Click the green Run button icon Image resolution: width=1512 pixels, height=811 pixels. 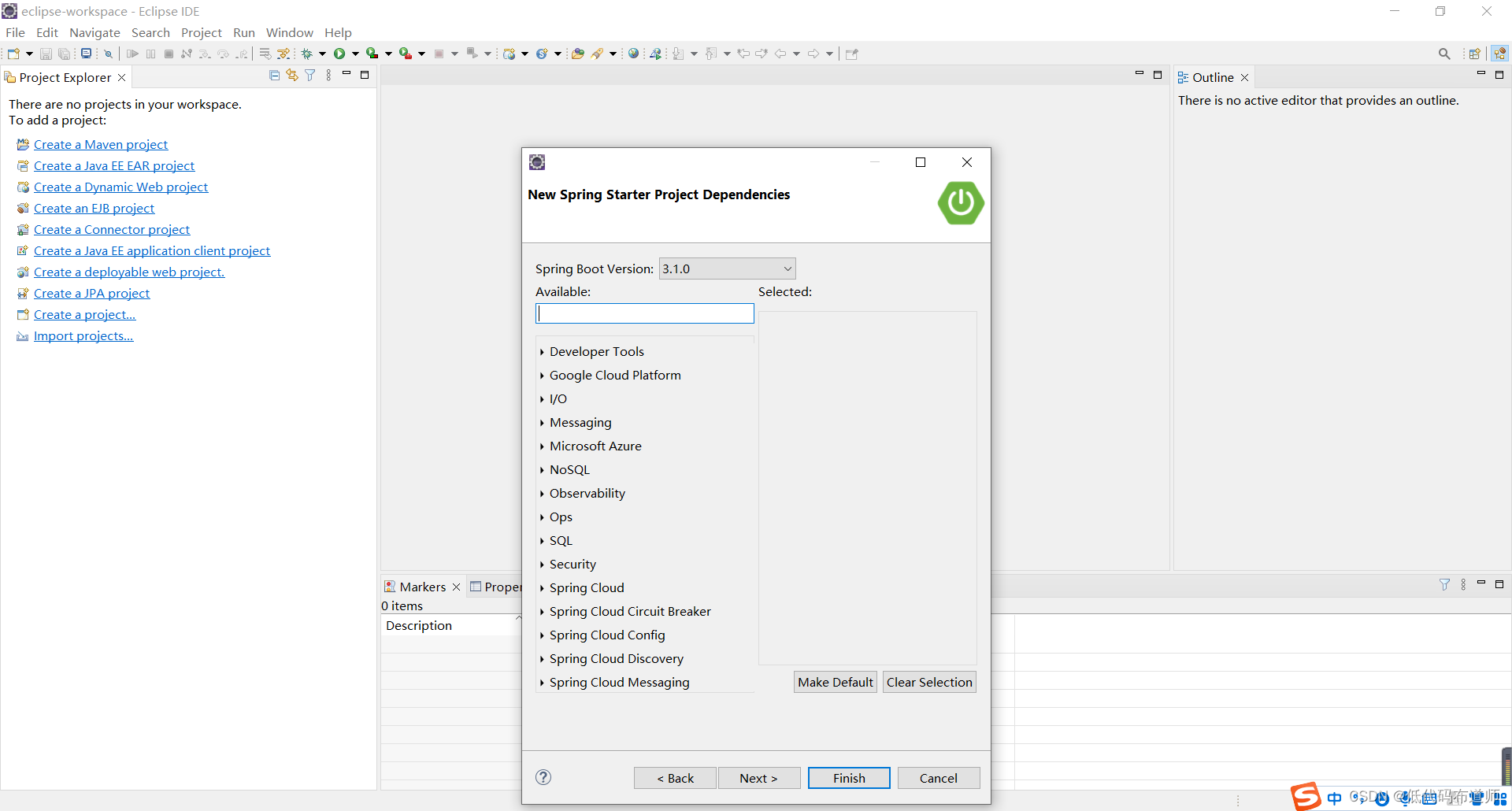[339, 54]
